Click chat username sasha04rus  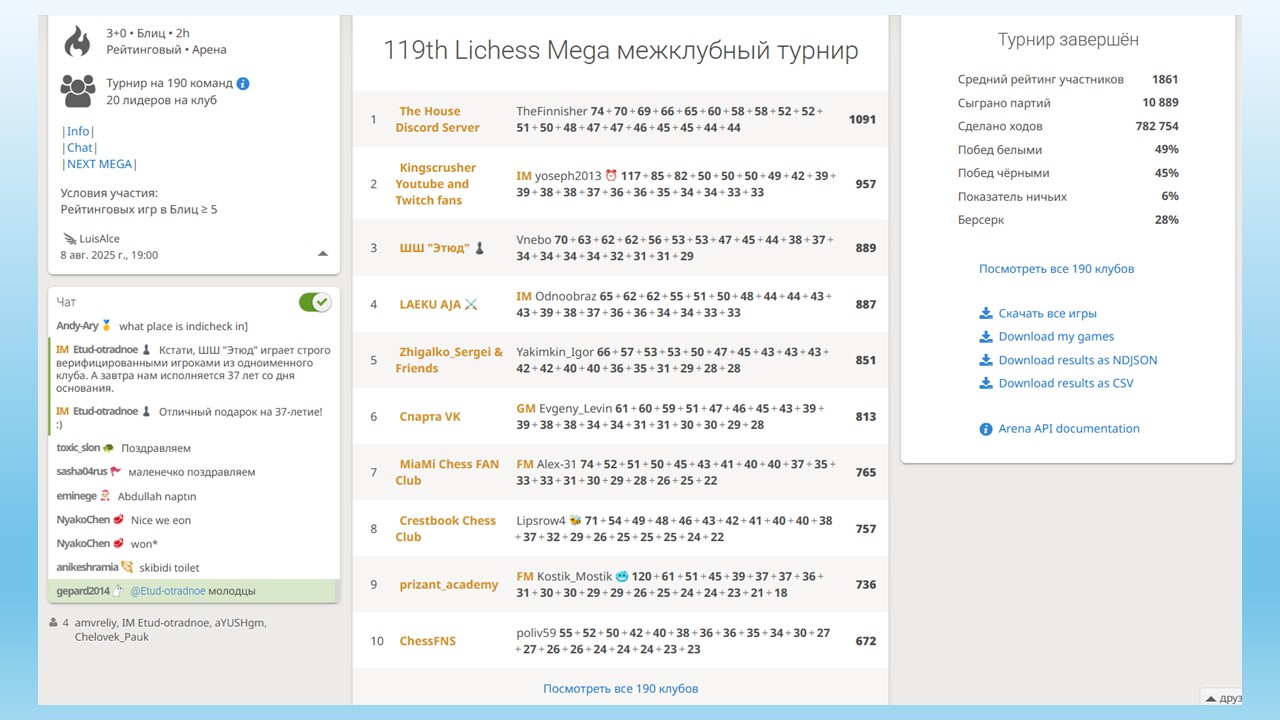[81, 472]
